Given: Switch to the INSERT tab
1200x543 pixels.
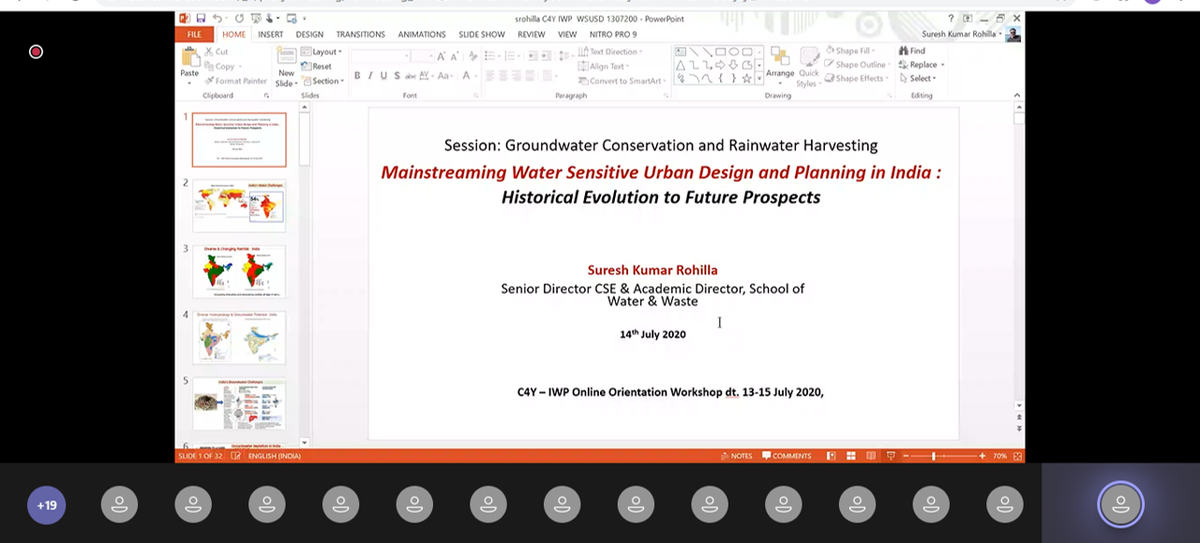Looking at the screenshot, I should [270, 34].
